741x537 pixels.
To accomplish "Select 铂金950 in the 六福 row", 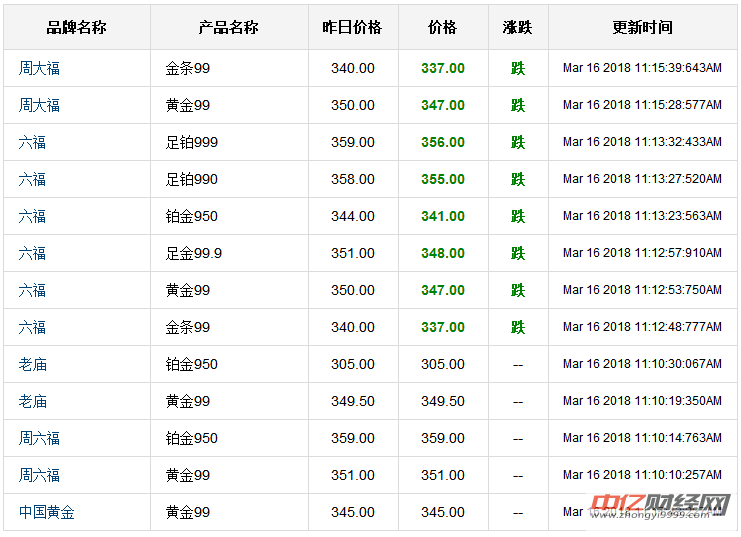I will click(191, 217).
